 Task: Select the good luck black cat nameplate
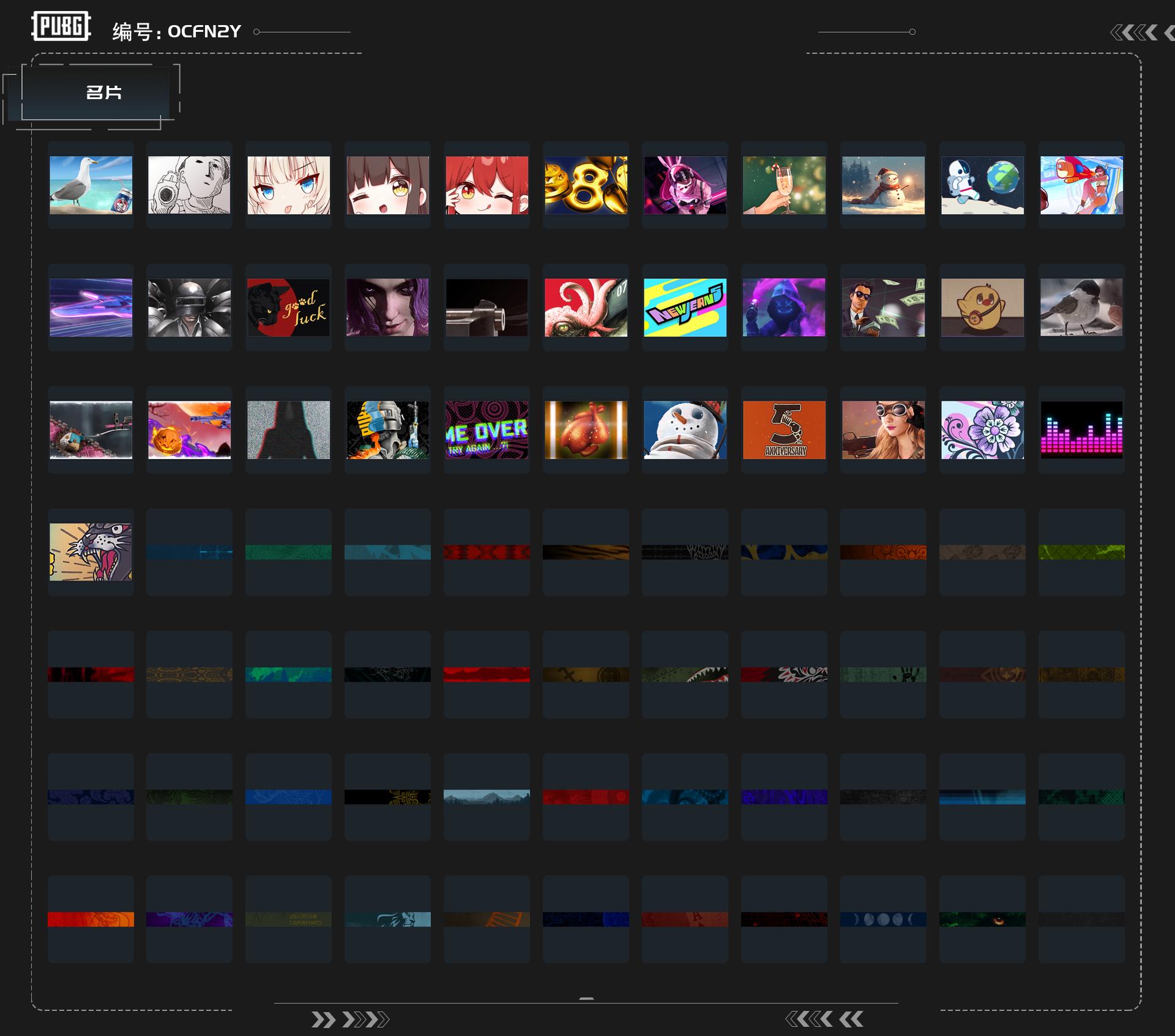[x=289, y=307]
